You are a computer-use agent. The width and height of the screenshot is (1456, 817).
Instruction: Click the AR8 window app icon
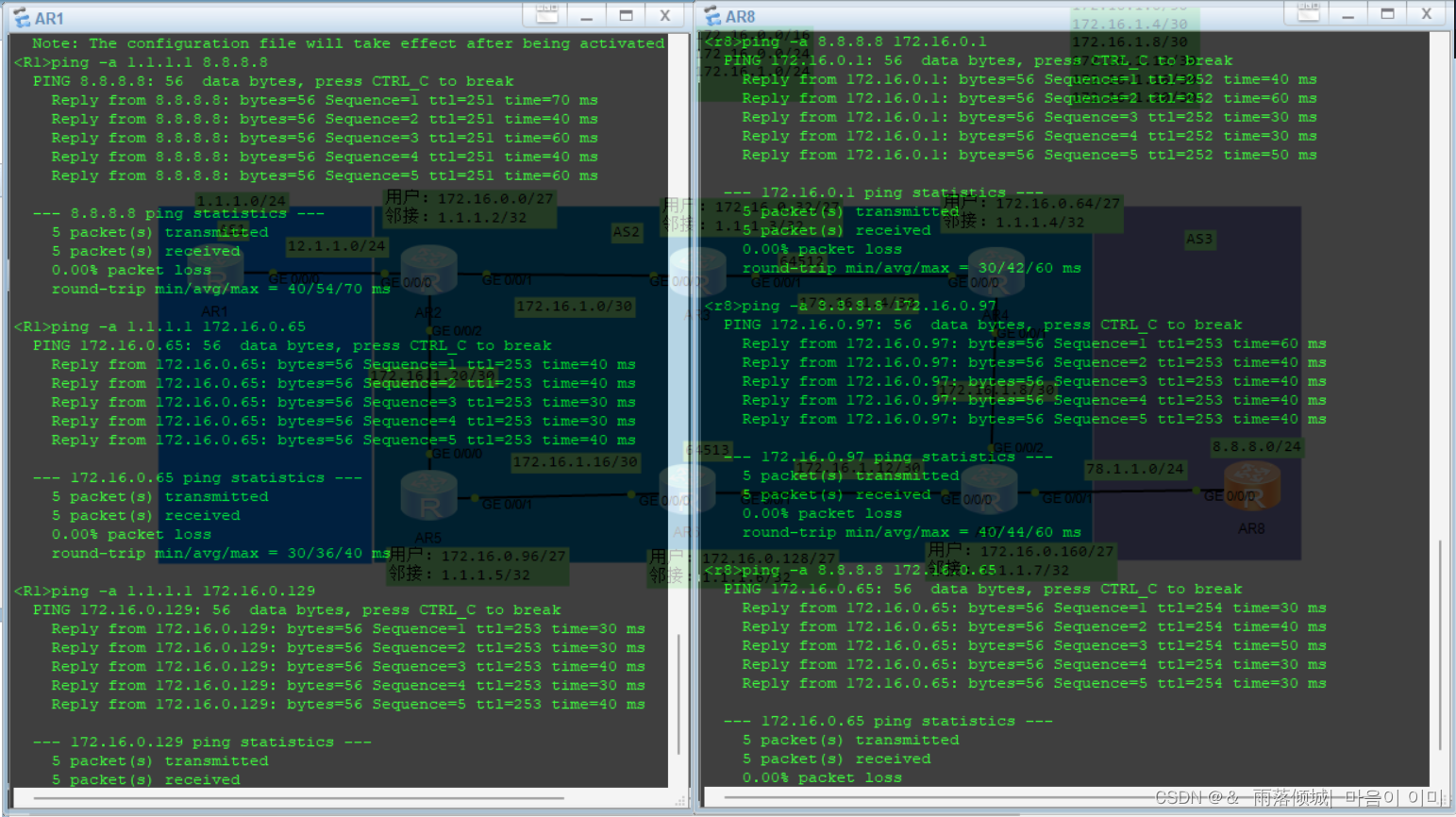pyautogui.click(x=712, y=16)
